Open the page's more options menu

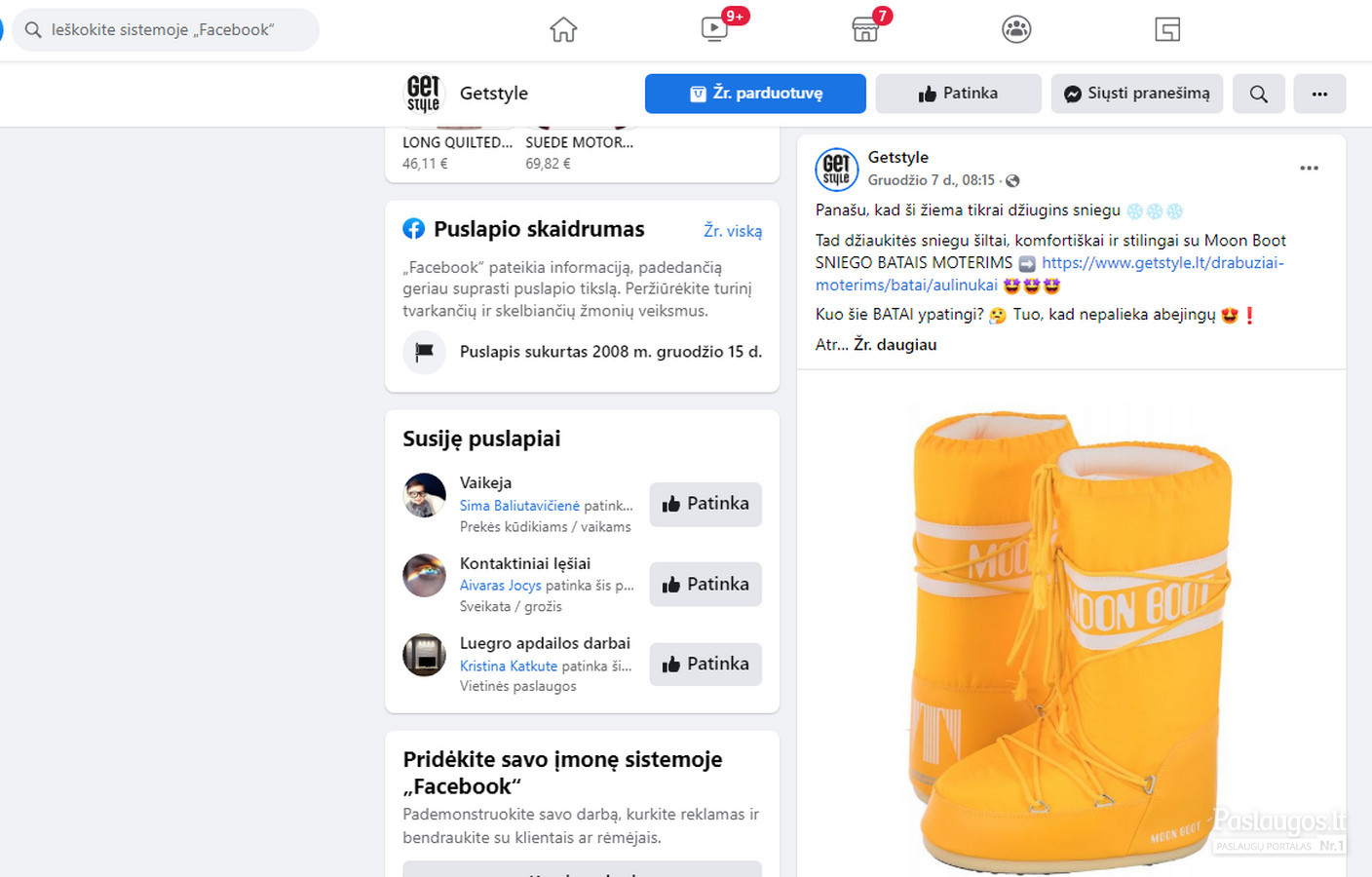pos(1319,94)
